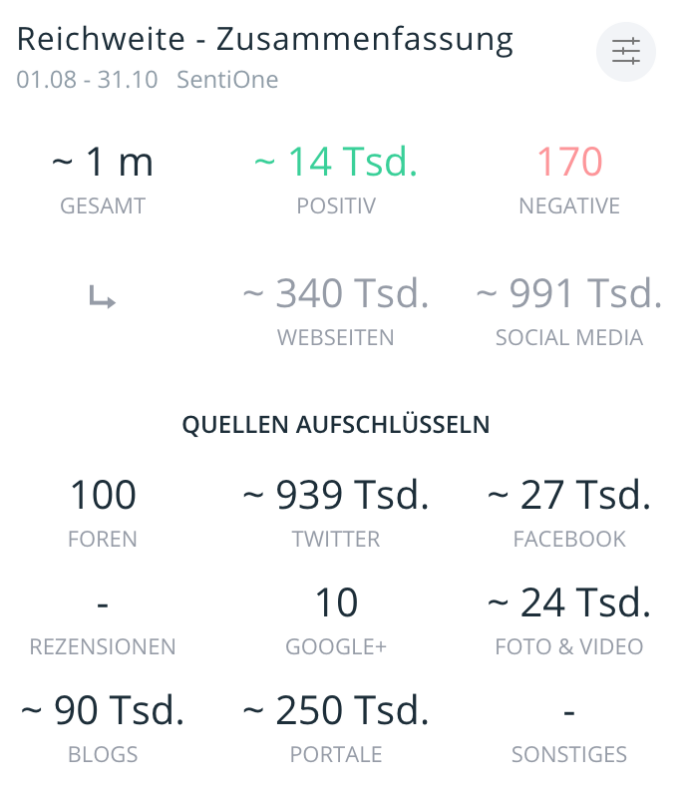The image size is (680, 790).
Task: Click the negative reach 170 value
Action: [x=569, y=162]
